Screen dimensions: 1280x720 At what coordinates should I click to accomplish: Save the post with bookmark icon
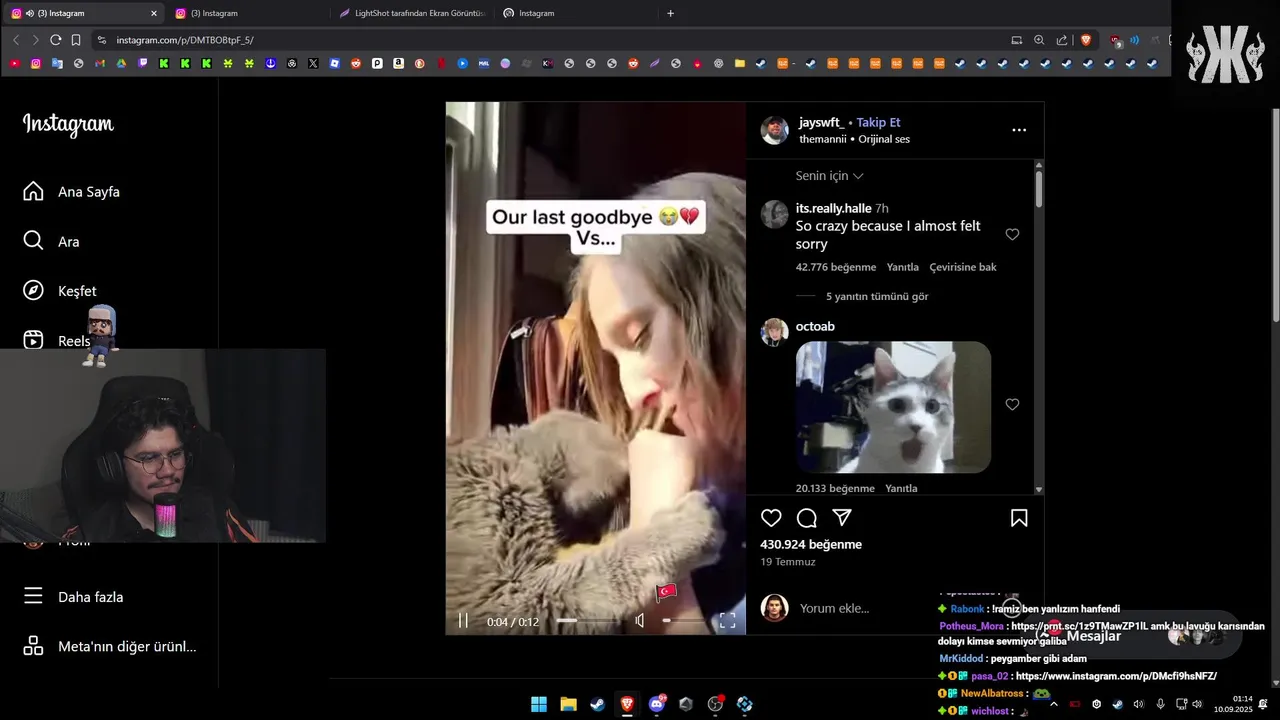[x=1019, y=518]
